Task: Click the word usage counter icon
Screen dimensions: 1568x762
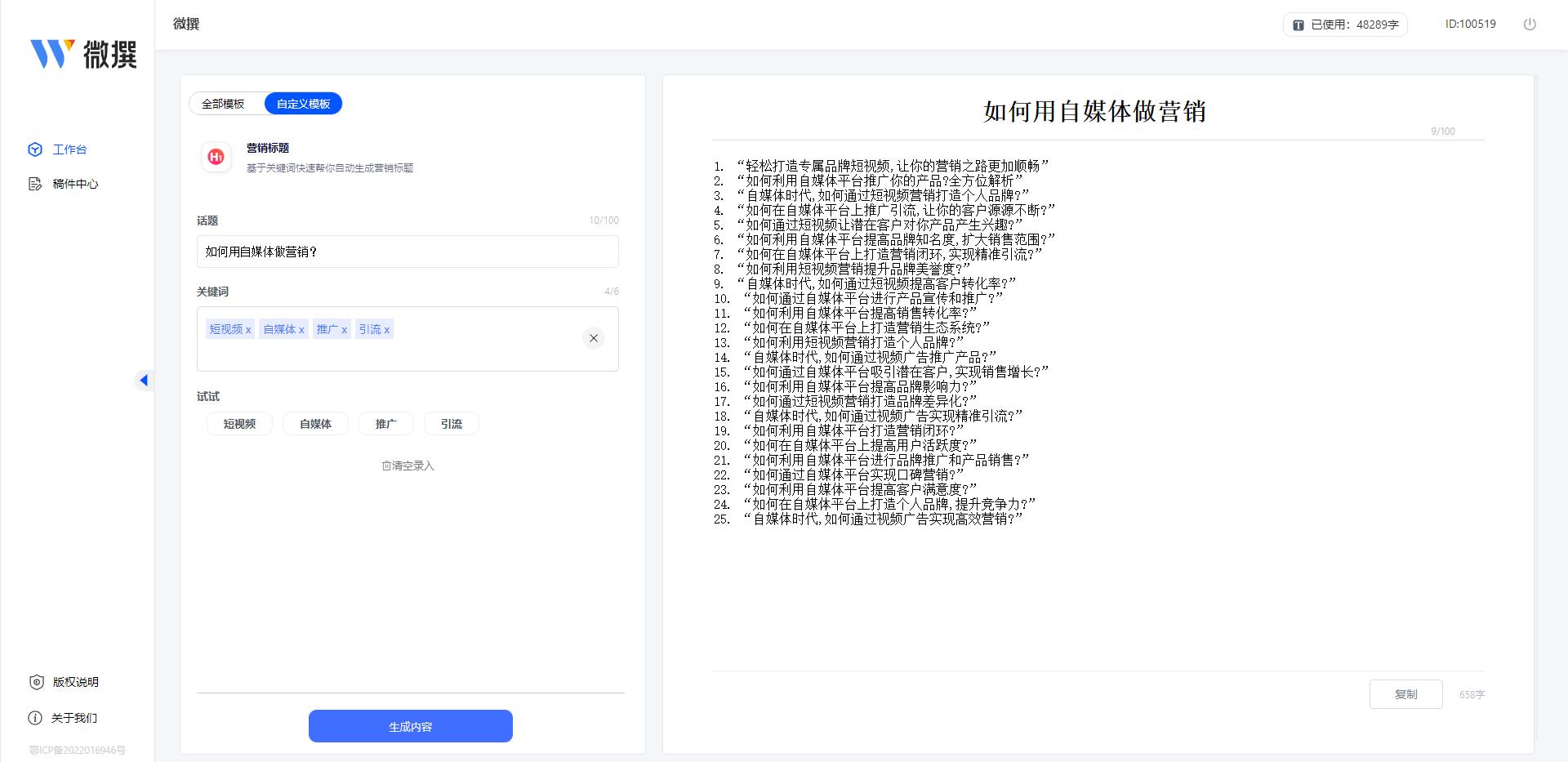Action: [1298, 24]
